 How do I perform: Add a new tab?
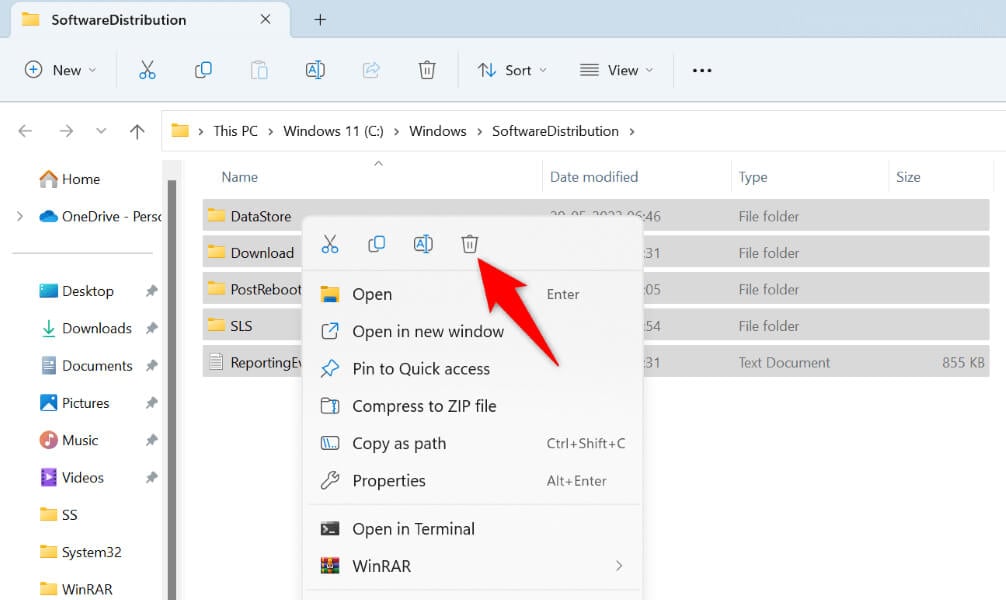(x=320, y=19)
